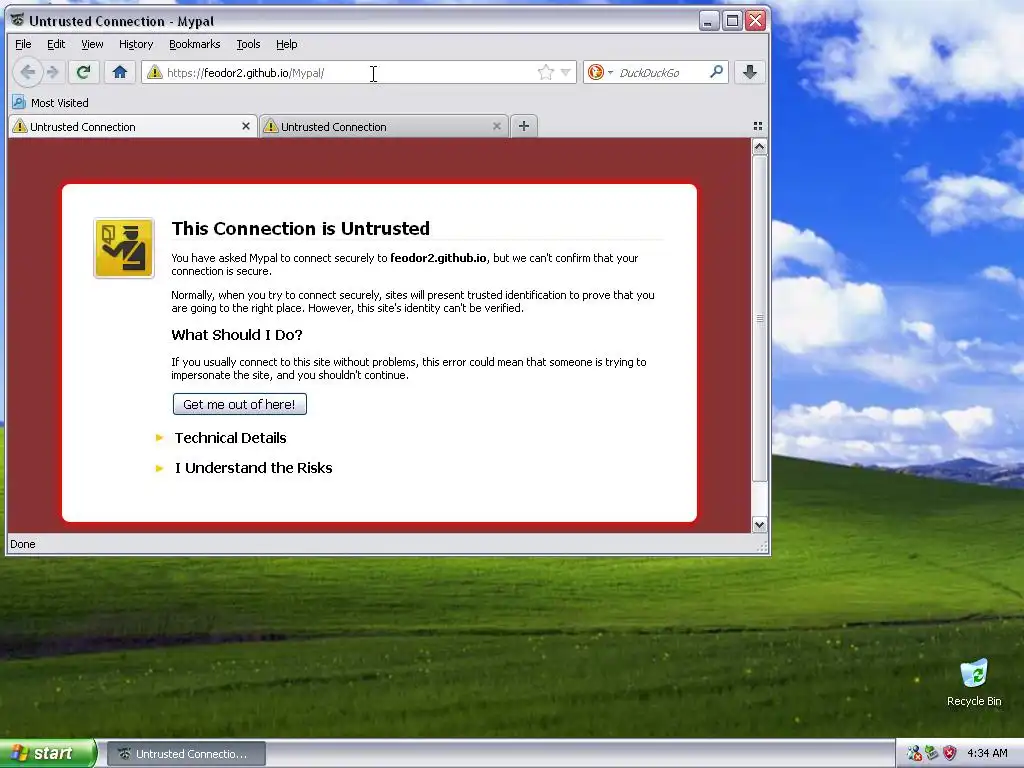Click the Get me out of here! button

pyautogui.click(x=240, y=404)
